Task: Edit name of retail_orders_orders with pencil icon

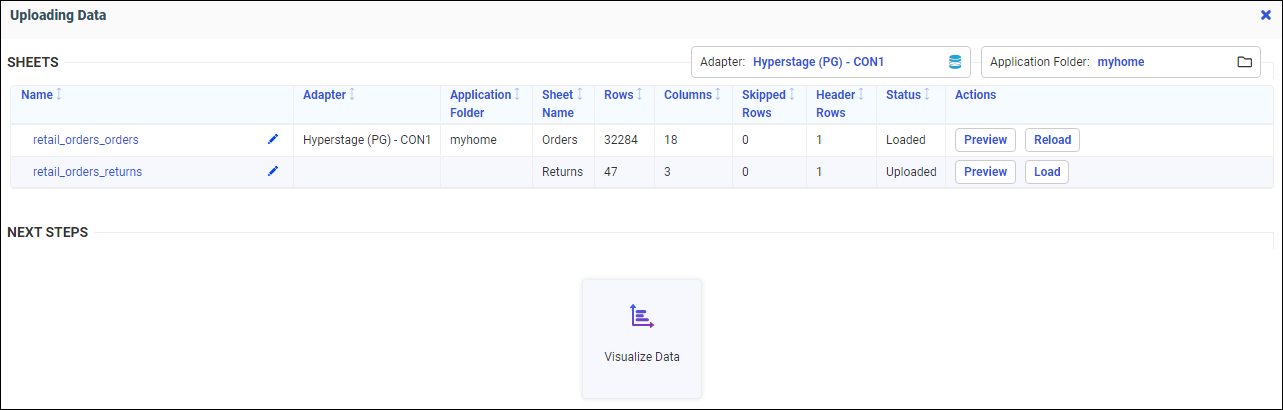Action: [273, 140]
